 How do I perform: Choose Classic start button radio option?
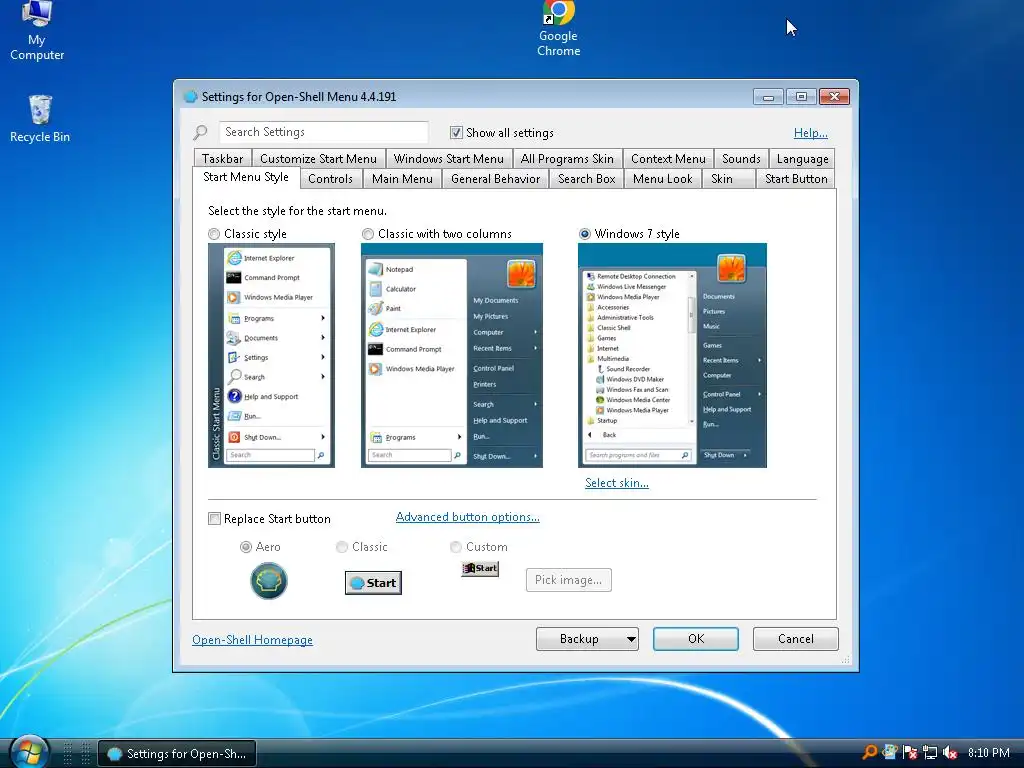(x=342, y=547)
